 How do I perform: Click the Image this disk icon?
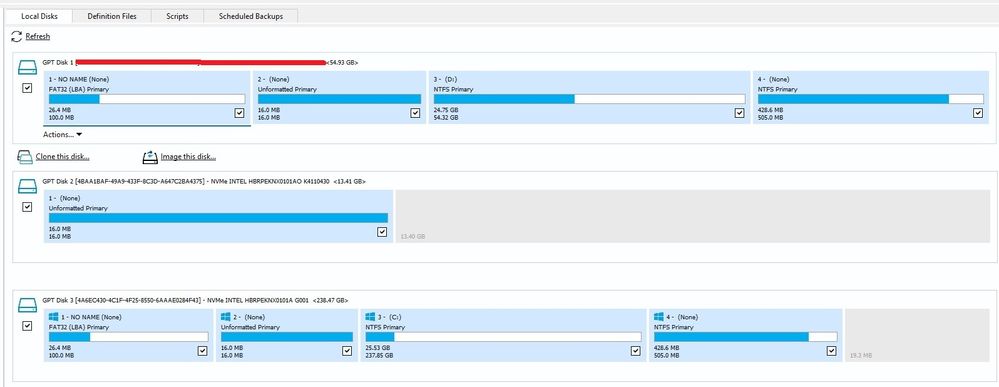click(x=150, y=157)
